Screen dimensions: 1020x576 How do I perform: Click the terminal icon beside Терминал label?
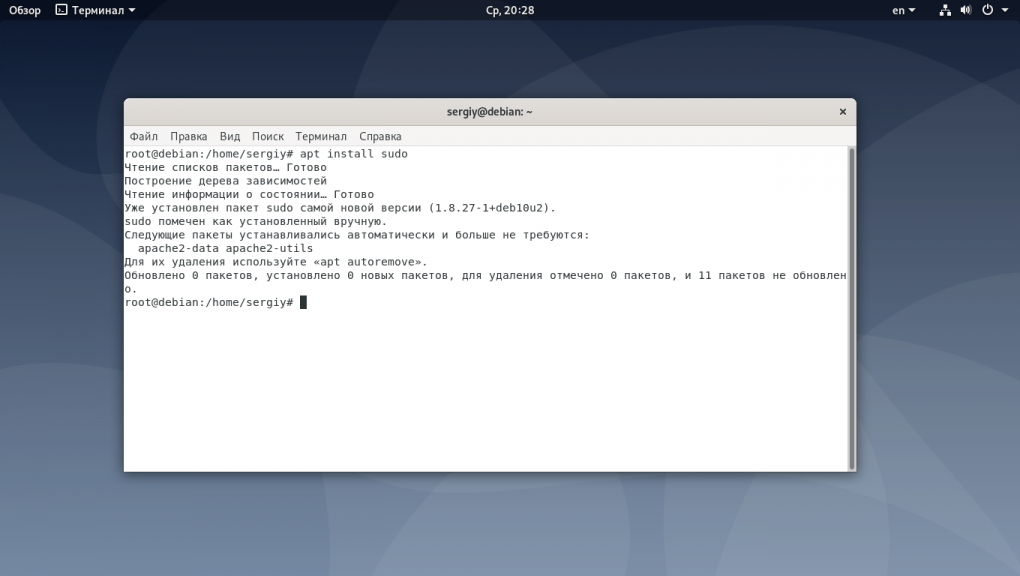click(x=61, y=10)
